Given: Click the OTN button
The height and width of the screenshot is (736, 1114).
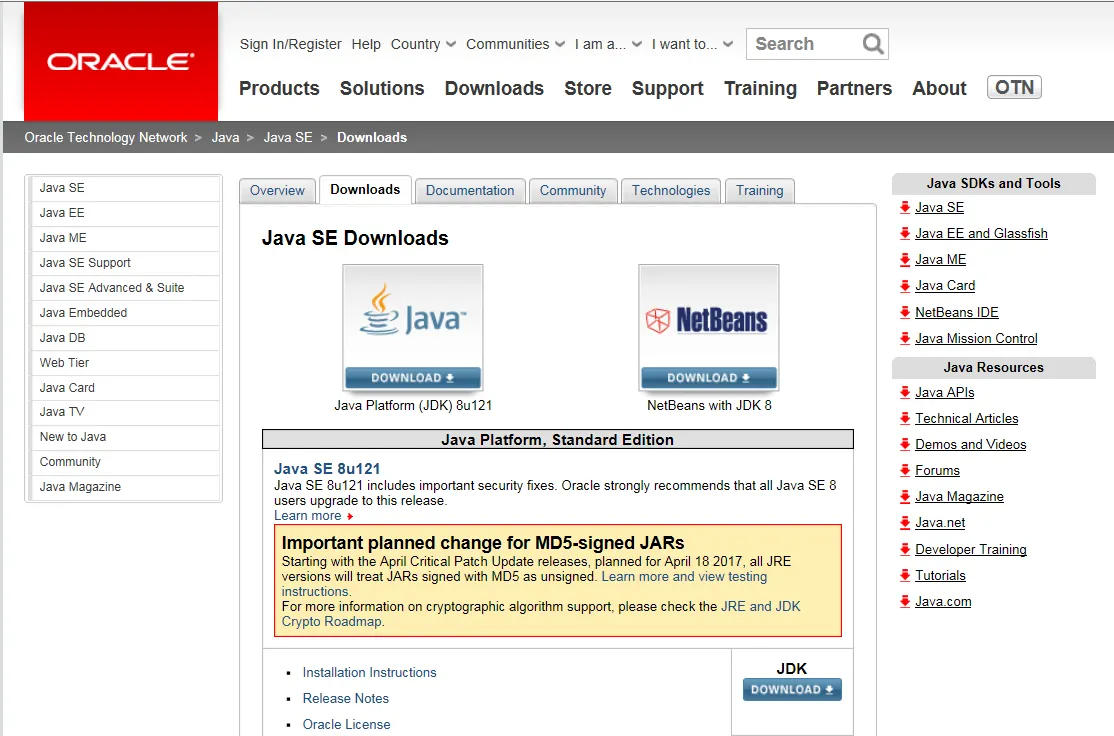Looking at the screenshot, I should coord(1015,87).
